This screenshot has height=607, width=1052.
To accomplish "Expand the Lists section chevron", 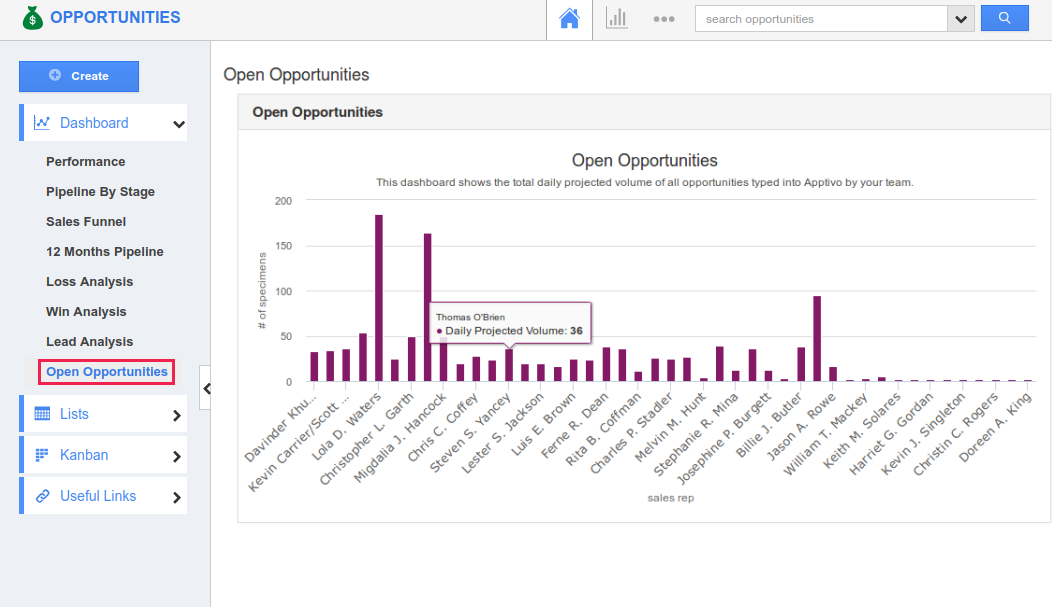I will tap(177, 415).
